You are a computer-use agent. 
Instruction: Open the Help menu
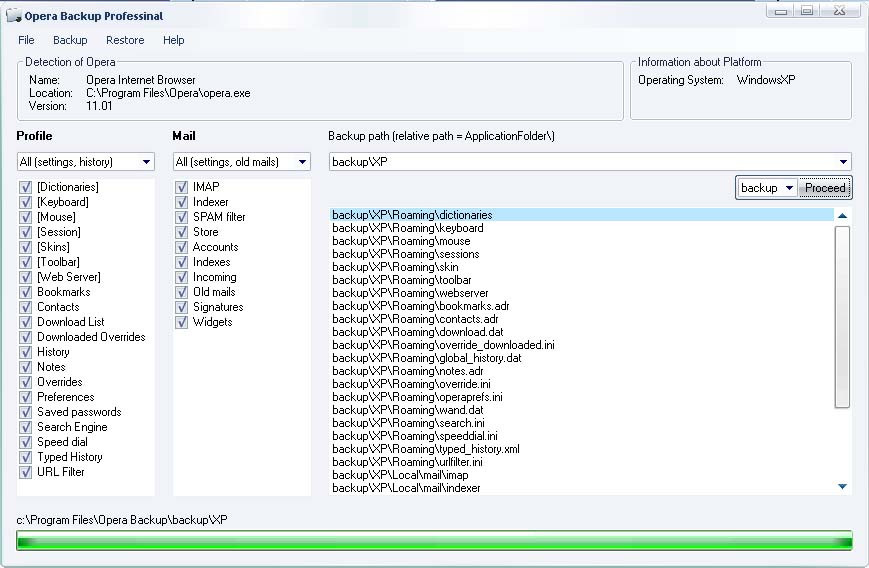click(x=173, y=40)
